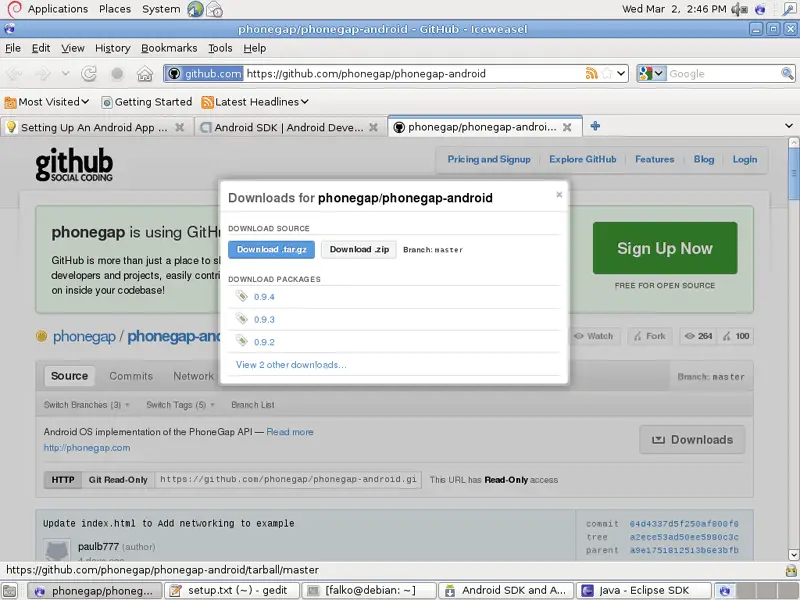Screen dimensions: 800x600
Task: Click the repository clone URL field
Action: click(x=288, y=480)
